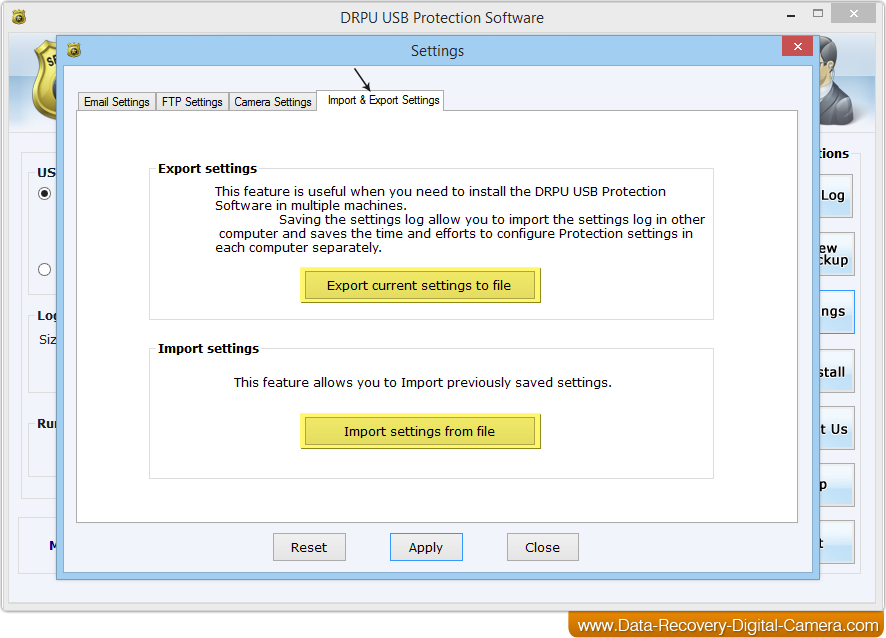Click the Settings button in main window sidebar
Viewport: 886px width, 638px height.
tap(836, 312)
